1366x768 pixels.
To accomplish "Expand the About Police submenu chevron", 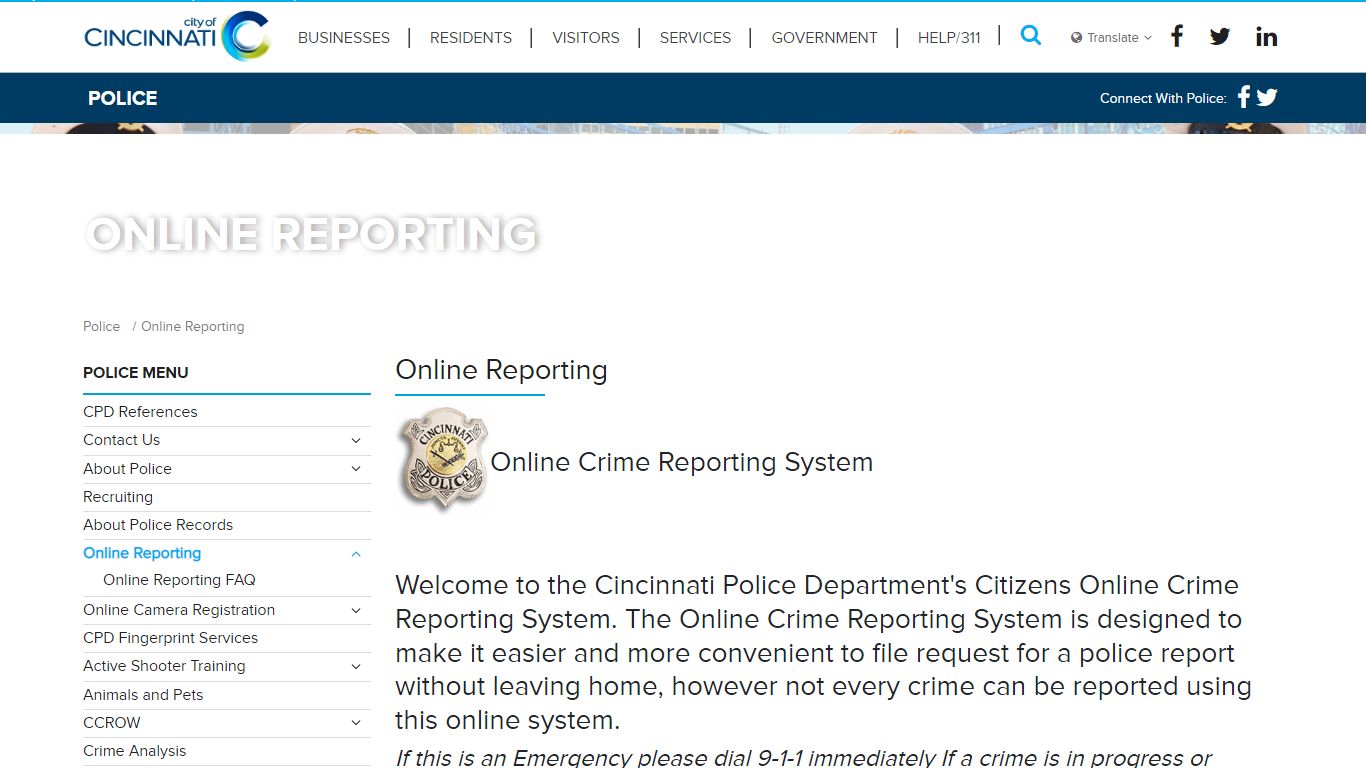I will click(356, 469).
